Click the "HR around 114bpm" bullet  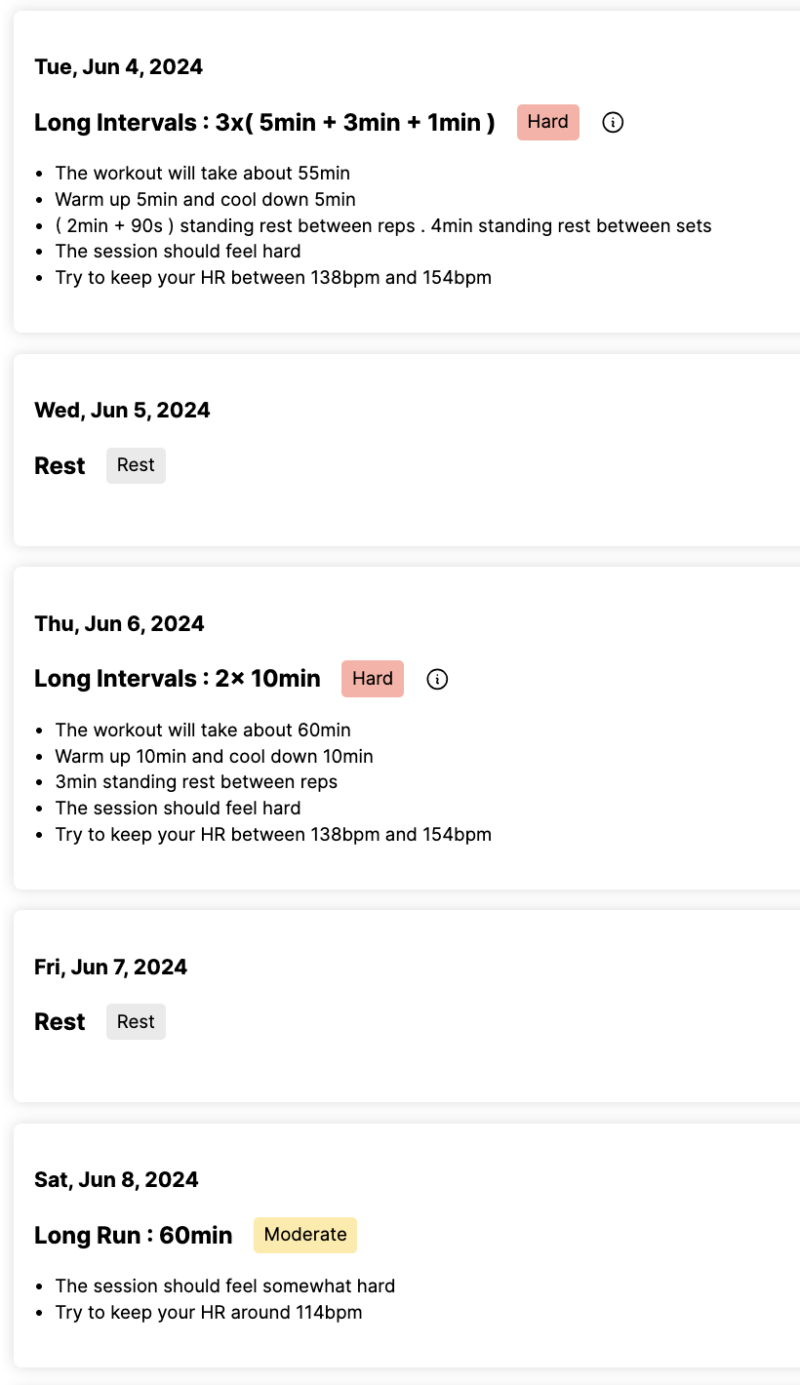208,1312
